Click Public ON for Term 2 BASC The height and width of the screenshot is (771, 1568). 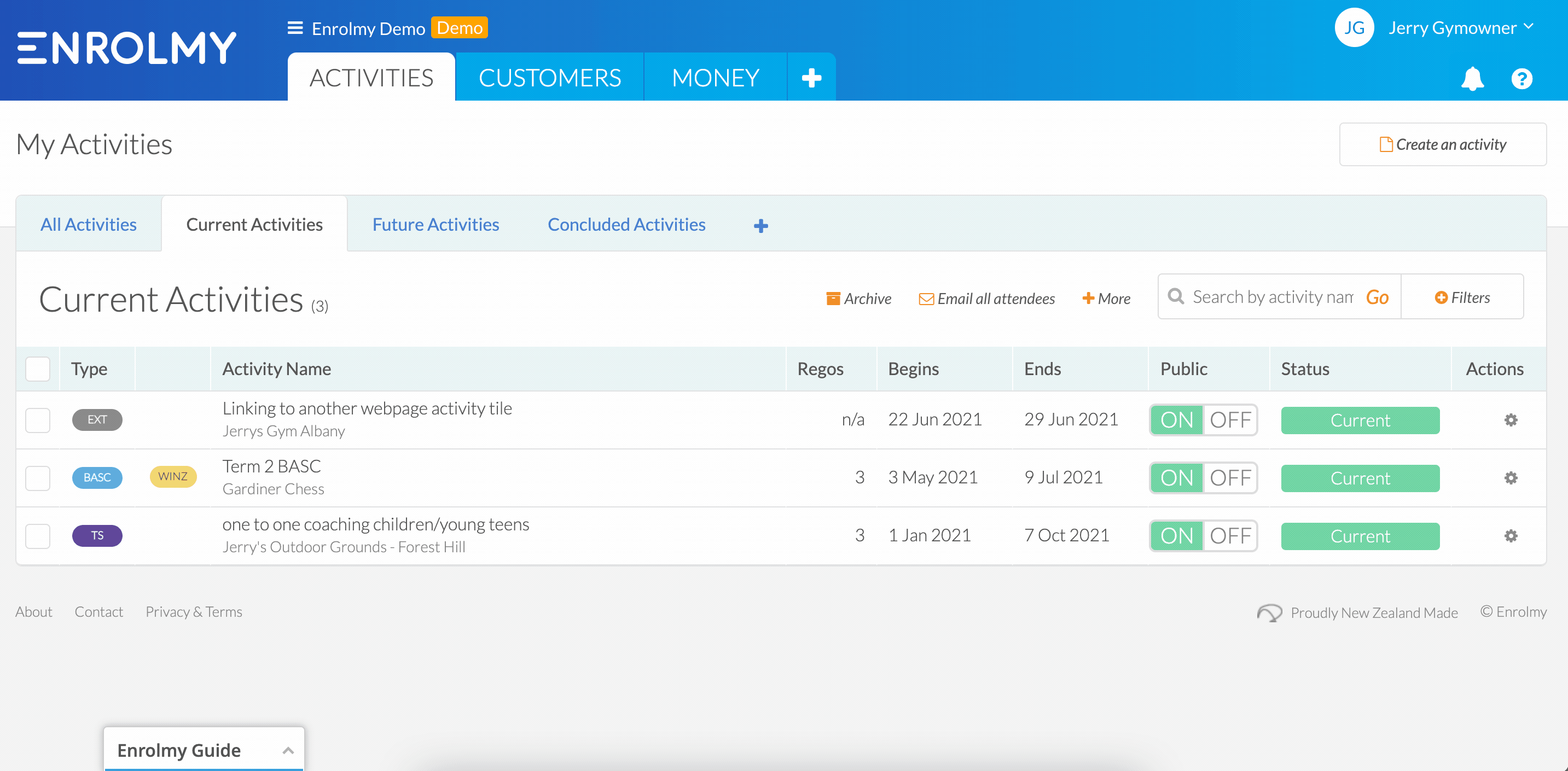pos(1177,478)
